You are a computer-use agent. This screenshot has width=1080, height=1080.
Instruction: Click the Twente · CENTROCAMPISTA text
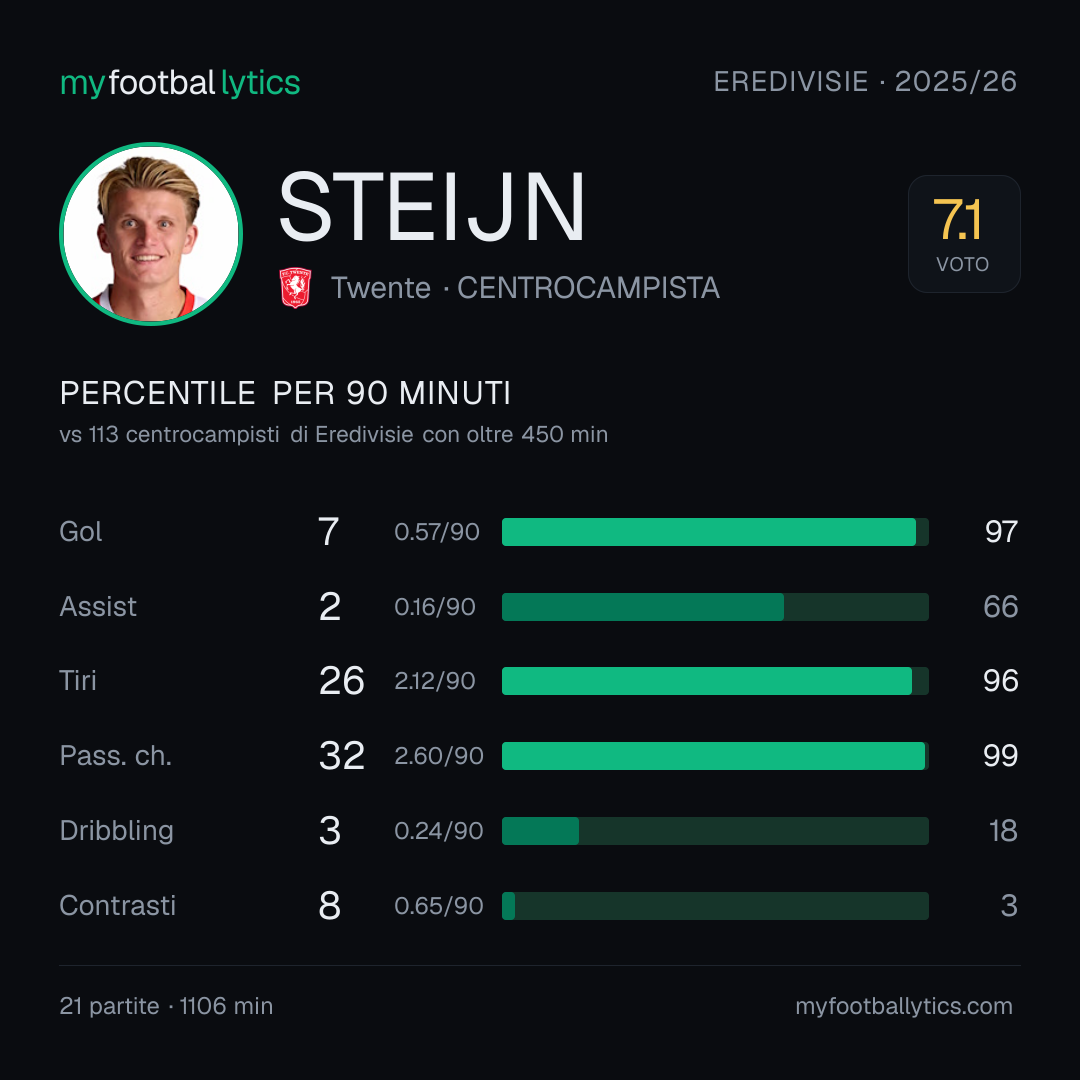(x=526, y=288)
